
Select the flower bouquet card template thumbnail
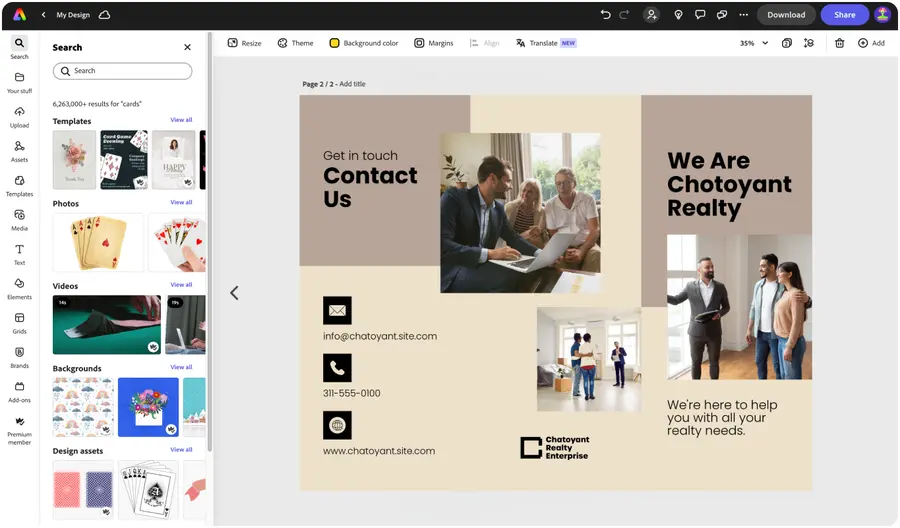(x=74, y=160)
